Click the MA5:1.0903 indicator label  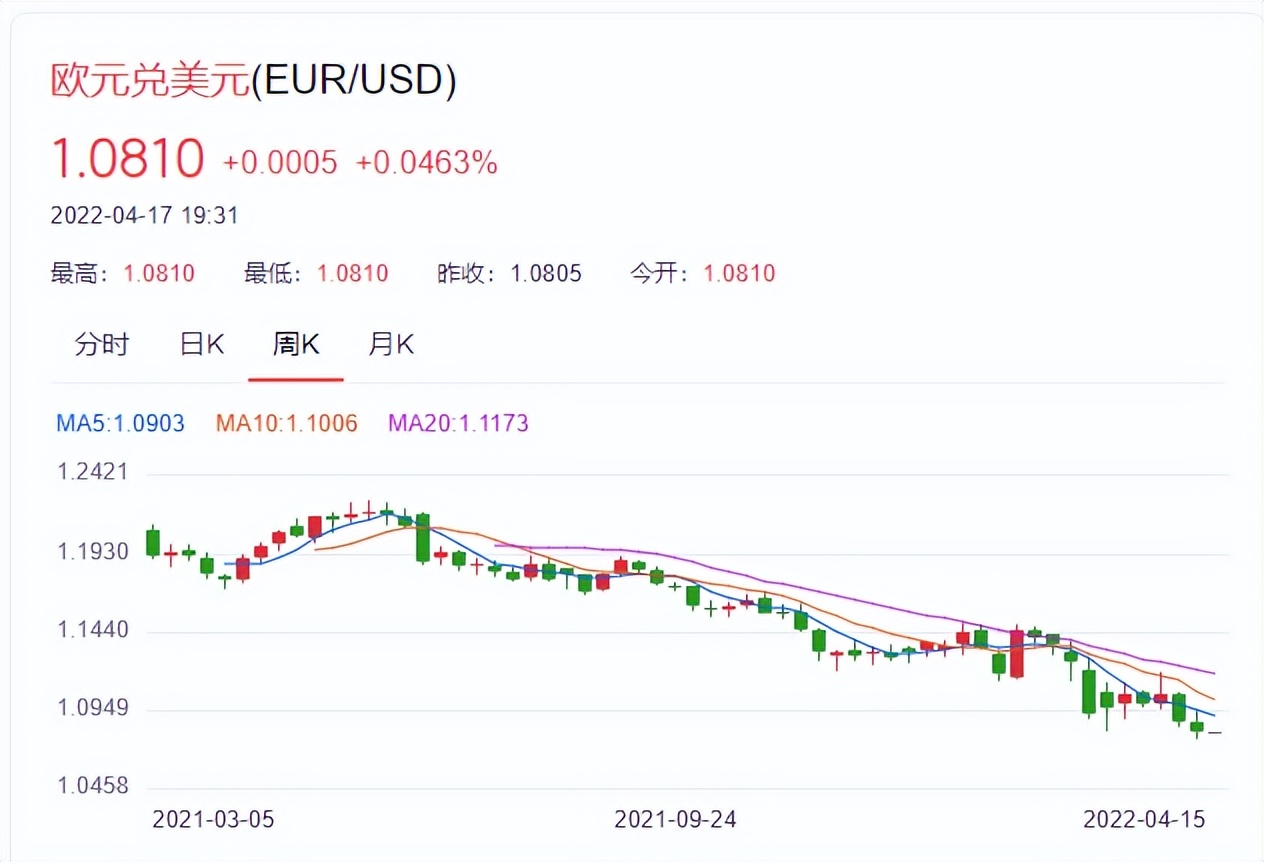coord(120,423)
